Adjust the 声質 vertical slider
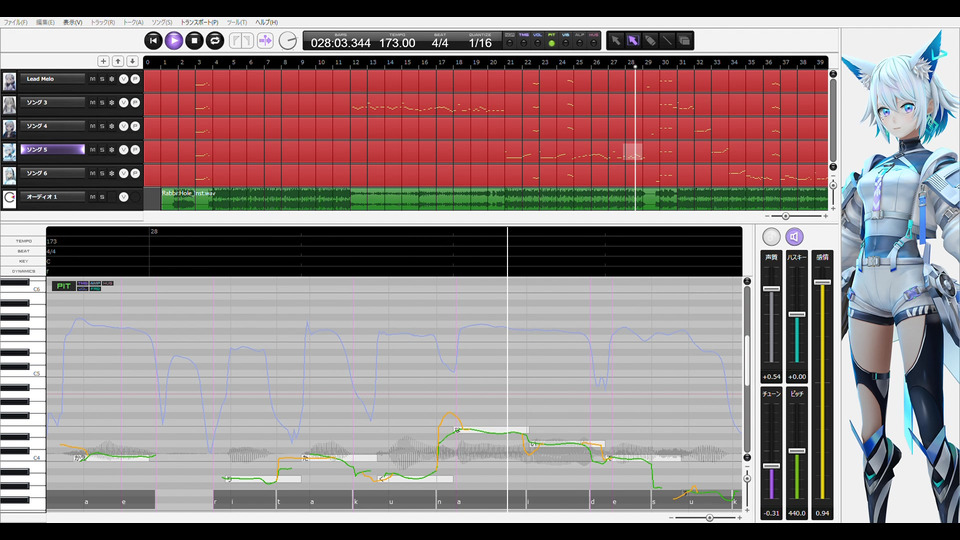Viewport: 960px width, 540px height. point(771,288)
